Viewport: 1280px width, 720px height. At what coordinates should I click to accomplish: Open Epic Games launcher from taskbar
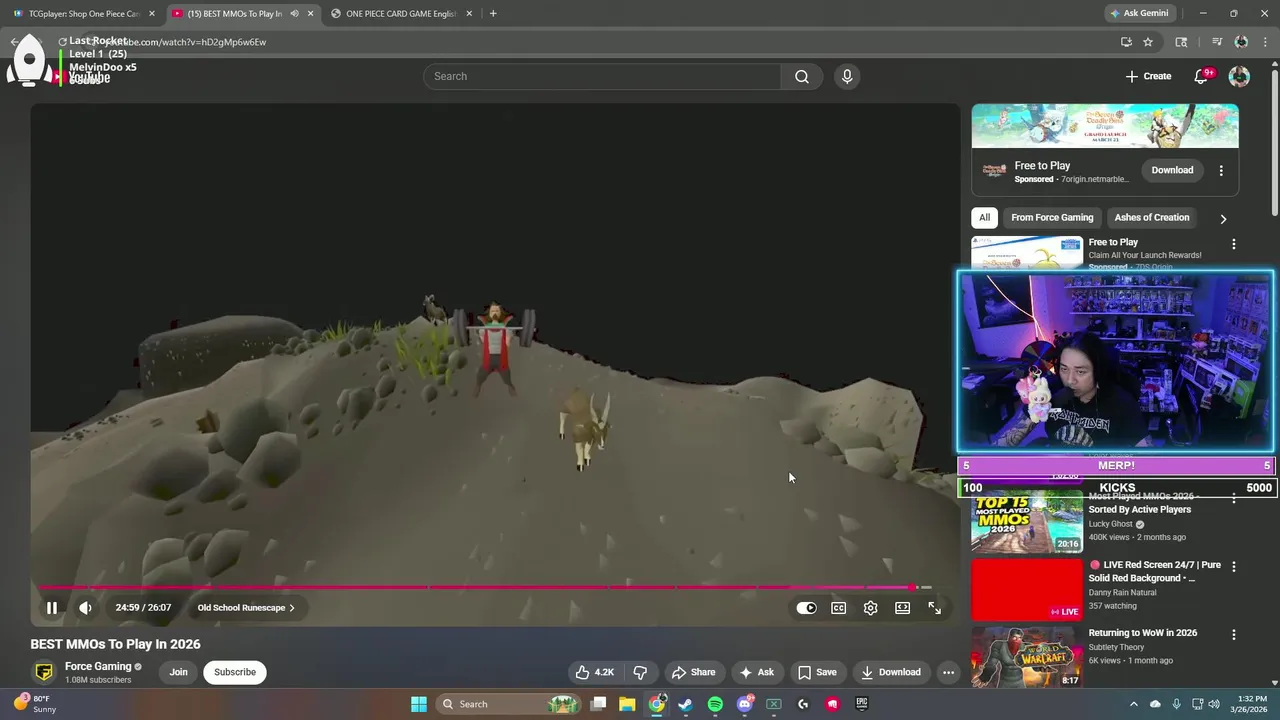pos(861,704)
